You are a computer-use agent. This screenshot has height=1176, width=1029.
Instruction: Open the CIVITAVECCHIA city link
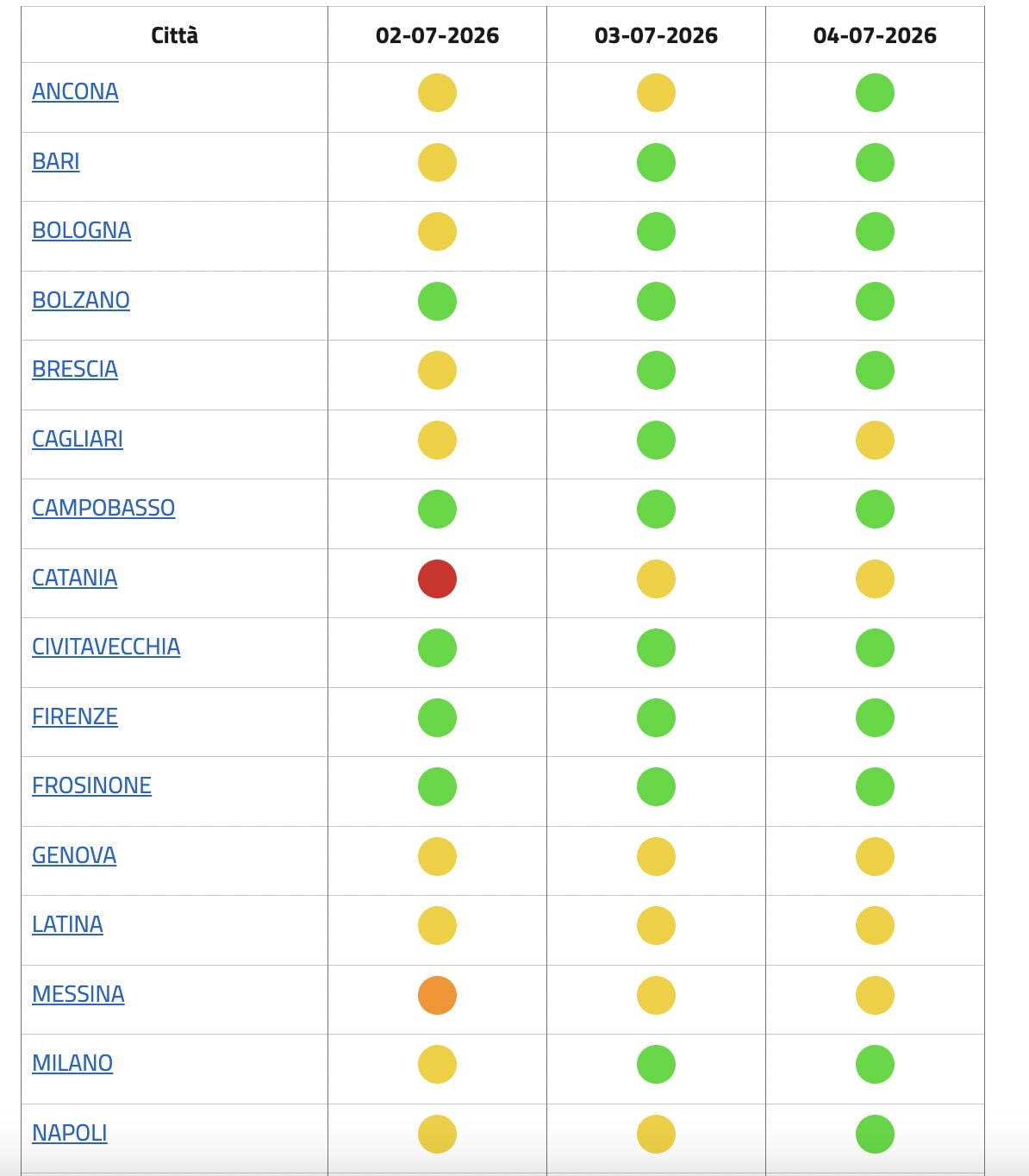coord(106,647)
